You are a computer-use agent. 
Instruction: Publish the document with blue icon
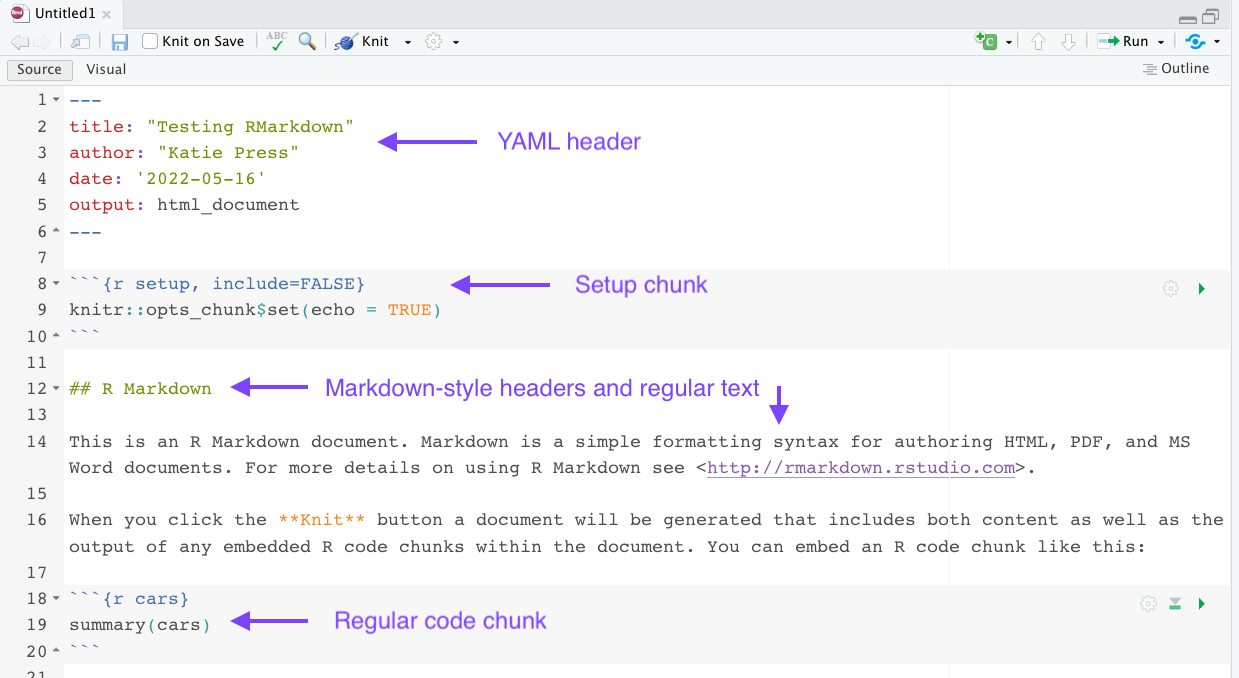[x=1194, y=42]
